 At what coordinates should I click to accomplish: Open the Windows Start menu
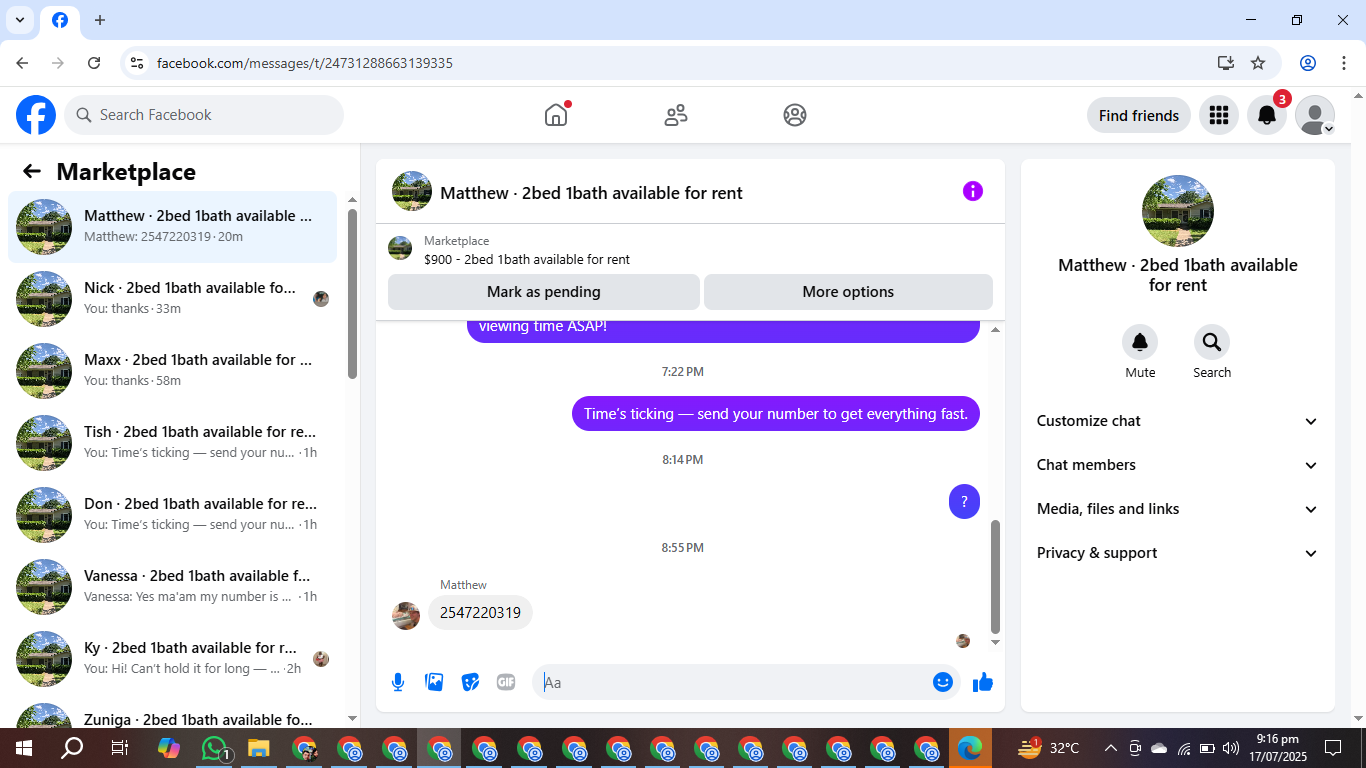pos(23,747)
